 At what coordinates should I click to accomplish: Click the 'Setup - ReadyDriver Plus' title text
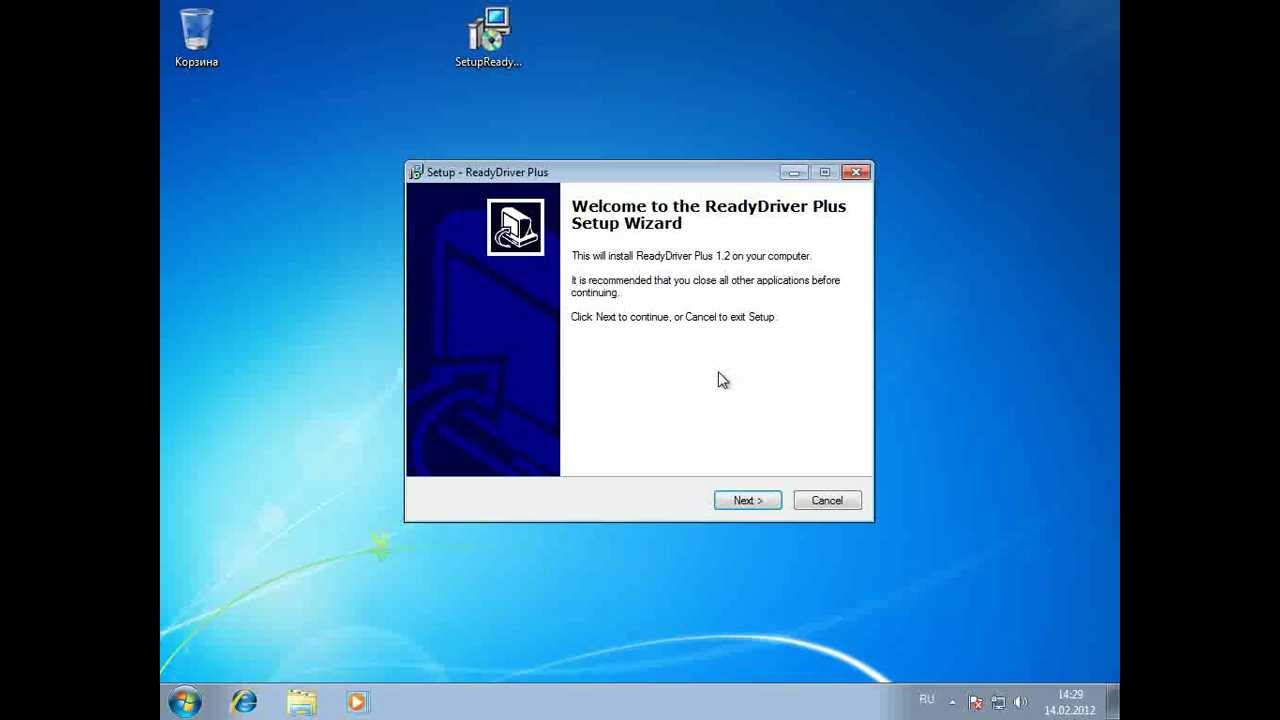[x=487, y=172]
